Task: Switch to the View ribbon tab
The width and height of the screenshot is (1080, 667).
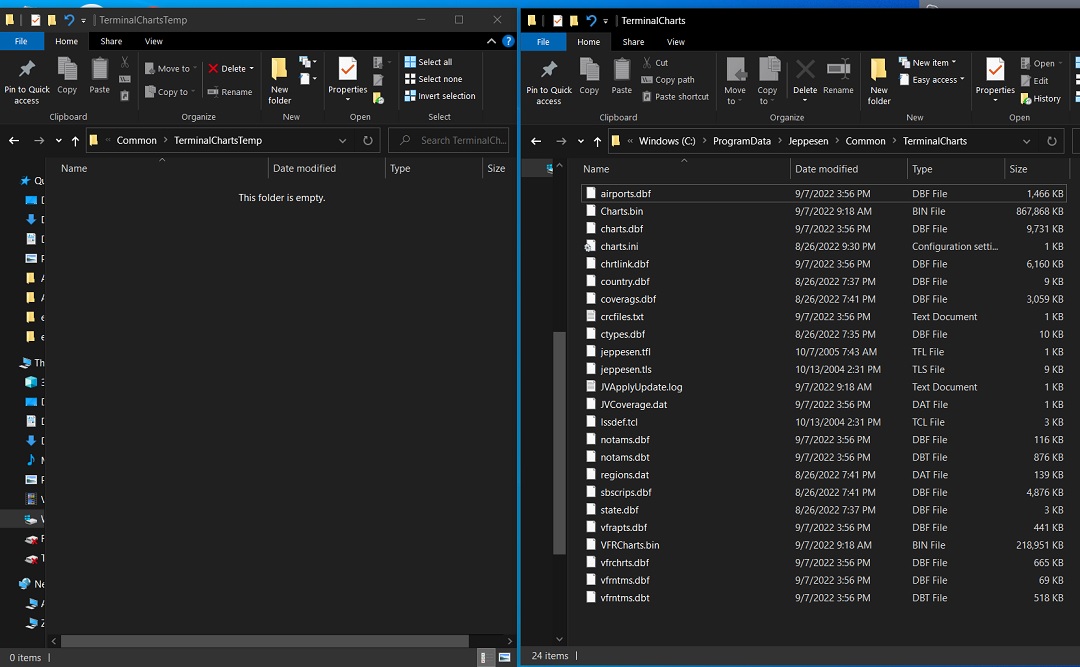Action: [675, 42]
